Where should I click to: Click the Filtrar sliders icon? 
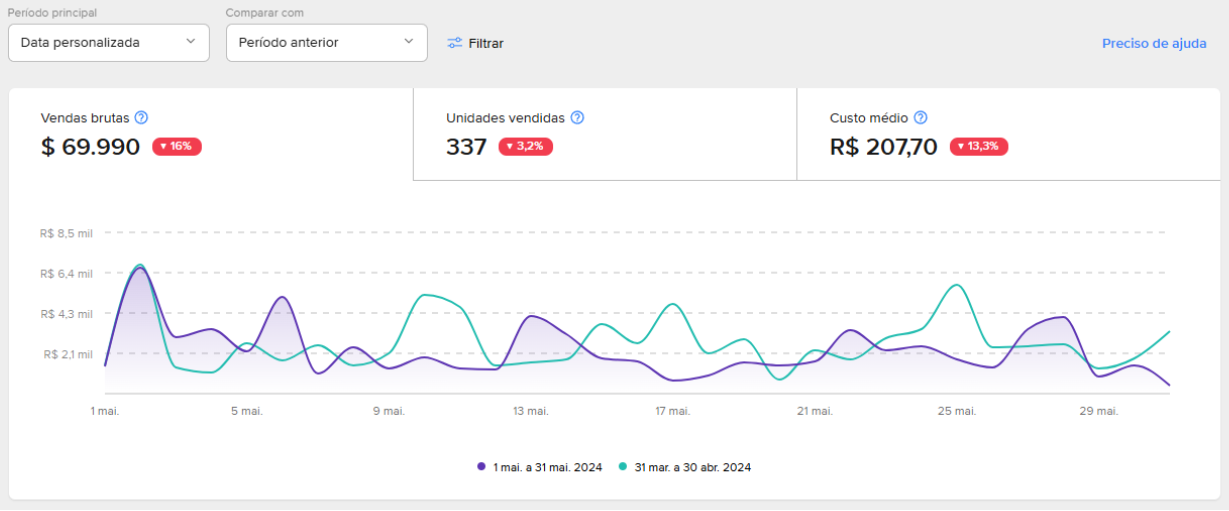[455, 43]
